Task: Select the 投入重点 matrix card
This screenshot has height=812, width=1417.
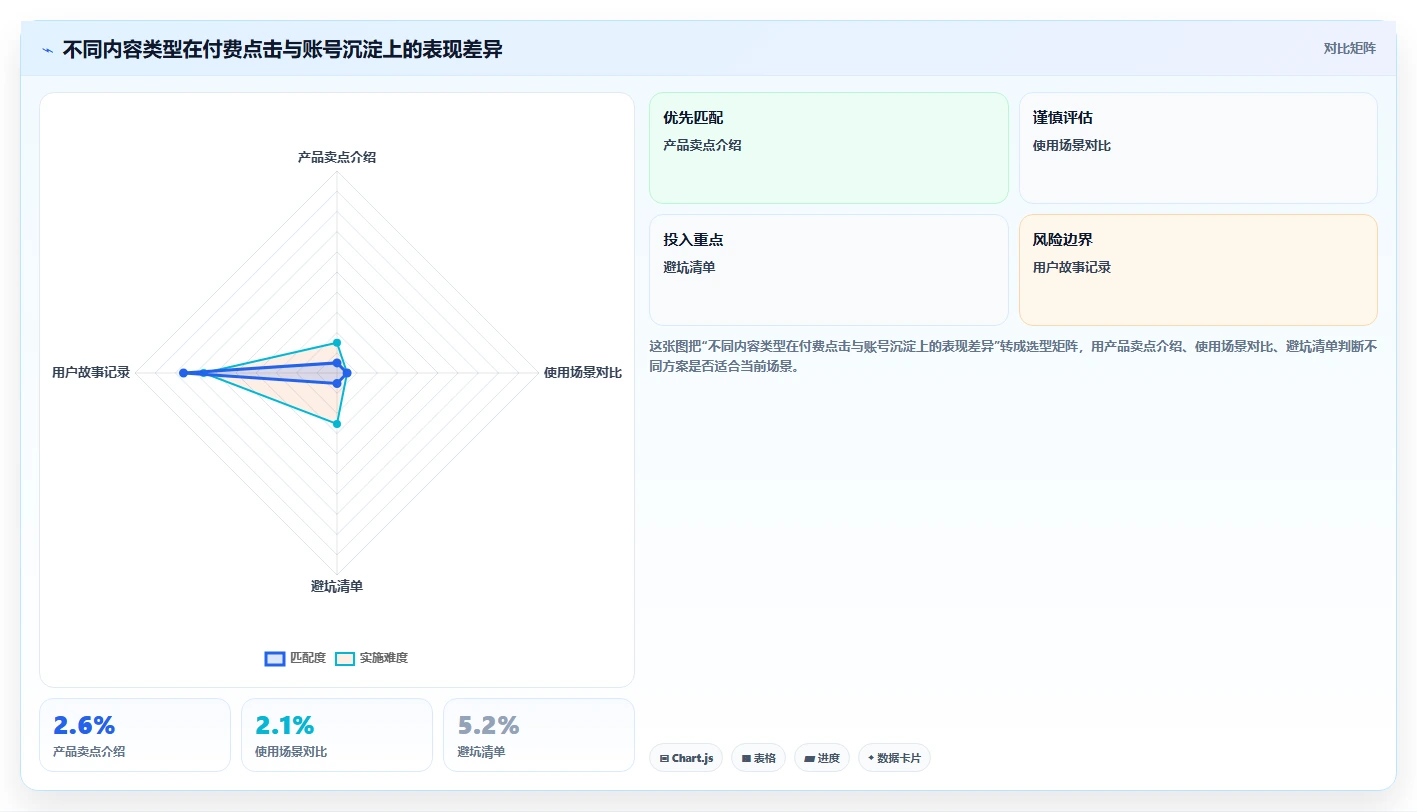Action: 829,270
